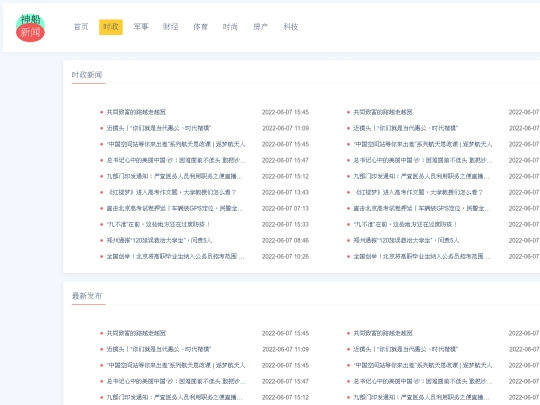Open 九部门印发通知 article in 最新发布 right column
Screen dimensions: 540x405
point(421,397)
